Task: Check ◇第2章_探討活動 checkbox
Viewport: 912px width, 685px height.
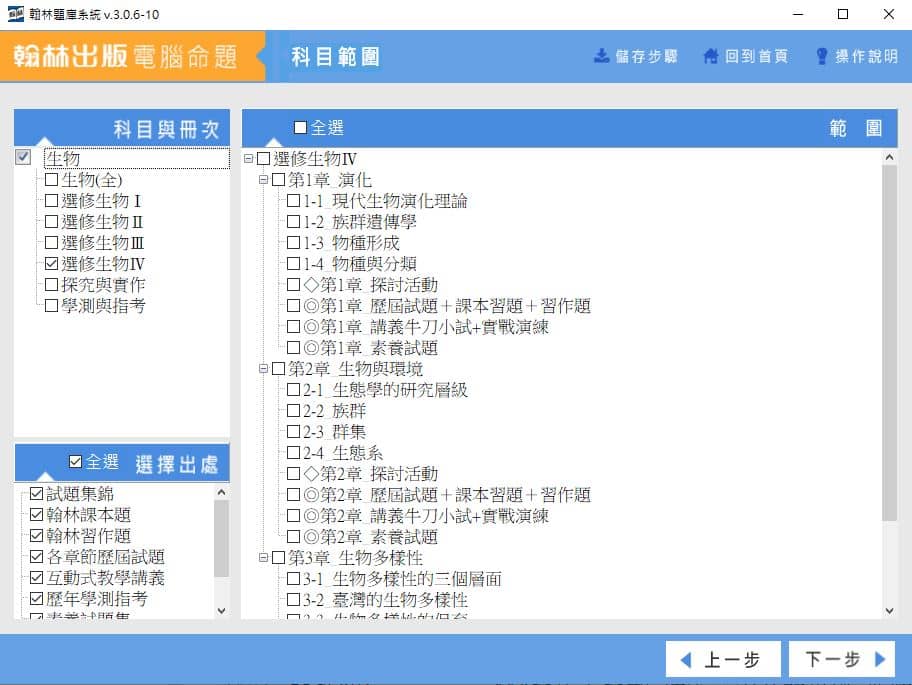Action: [294, 474]
